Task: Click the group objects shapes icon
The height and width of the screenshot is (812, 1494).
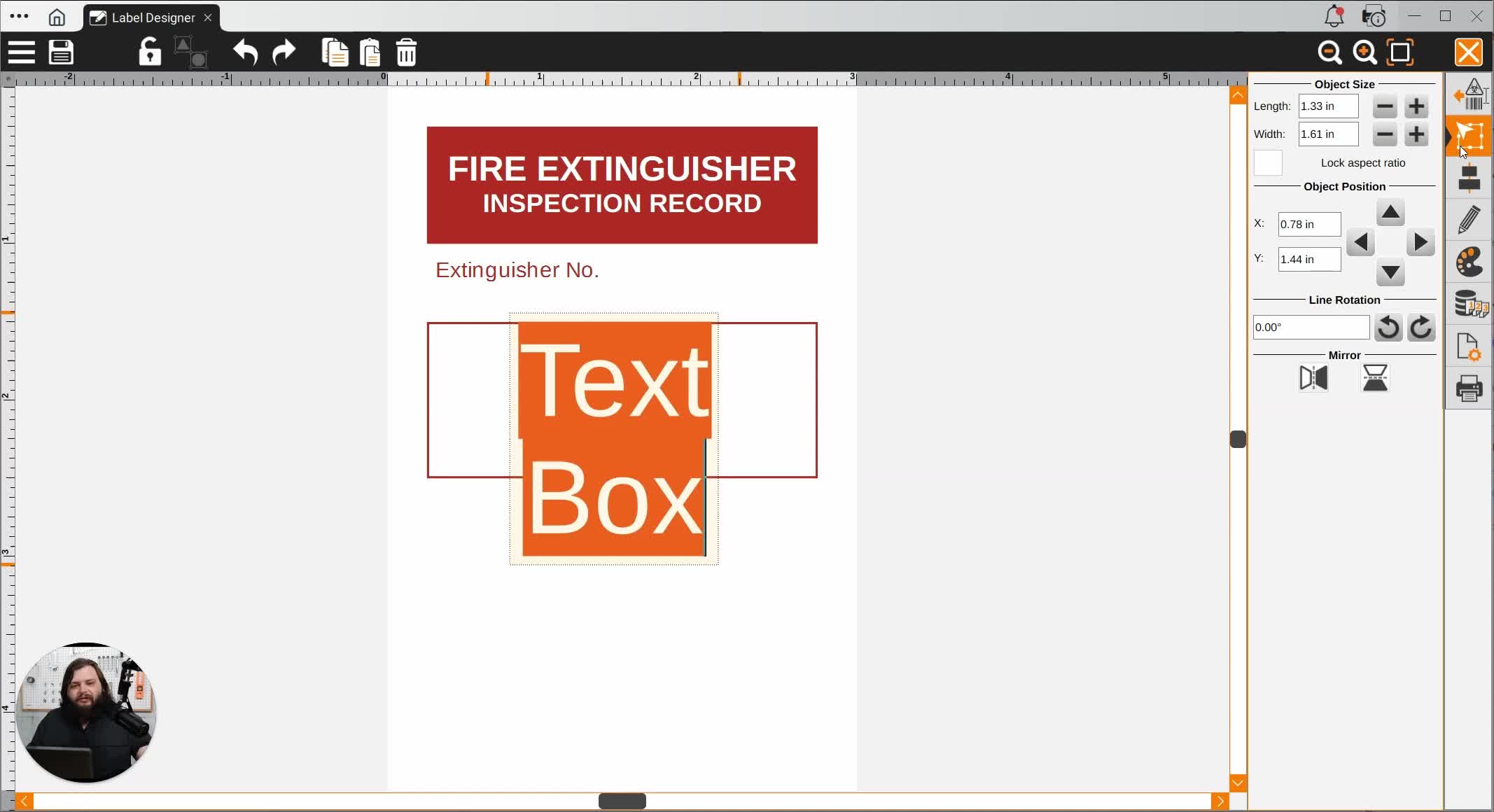Action: (x=190, y=52)
